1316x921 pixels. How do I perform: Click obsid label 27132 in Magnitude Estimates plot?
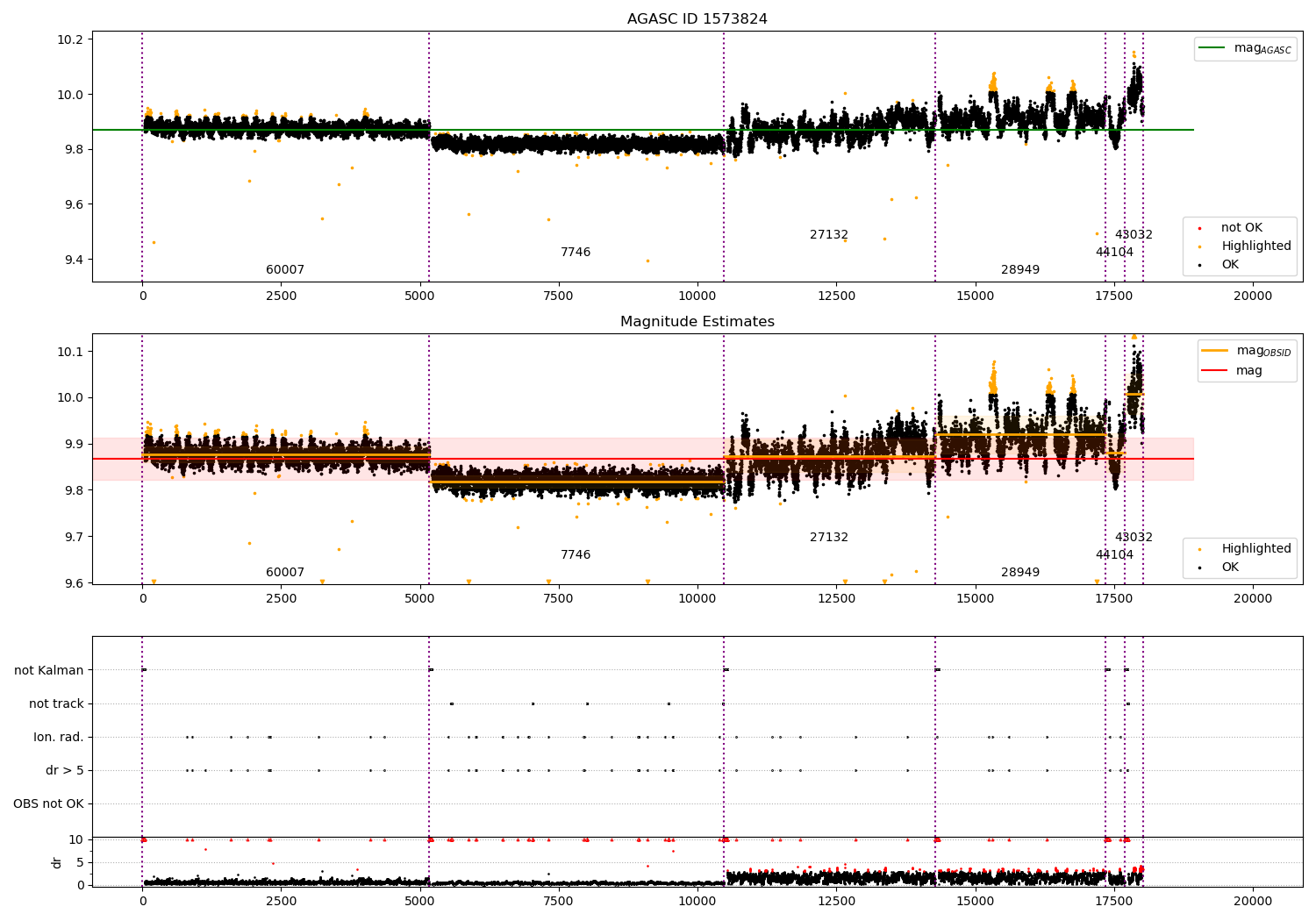[x=829, y=538]
